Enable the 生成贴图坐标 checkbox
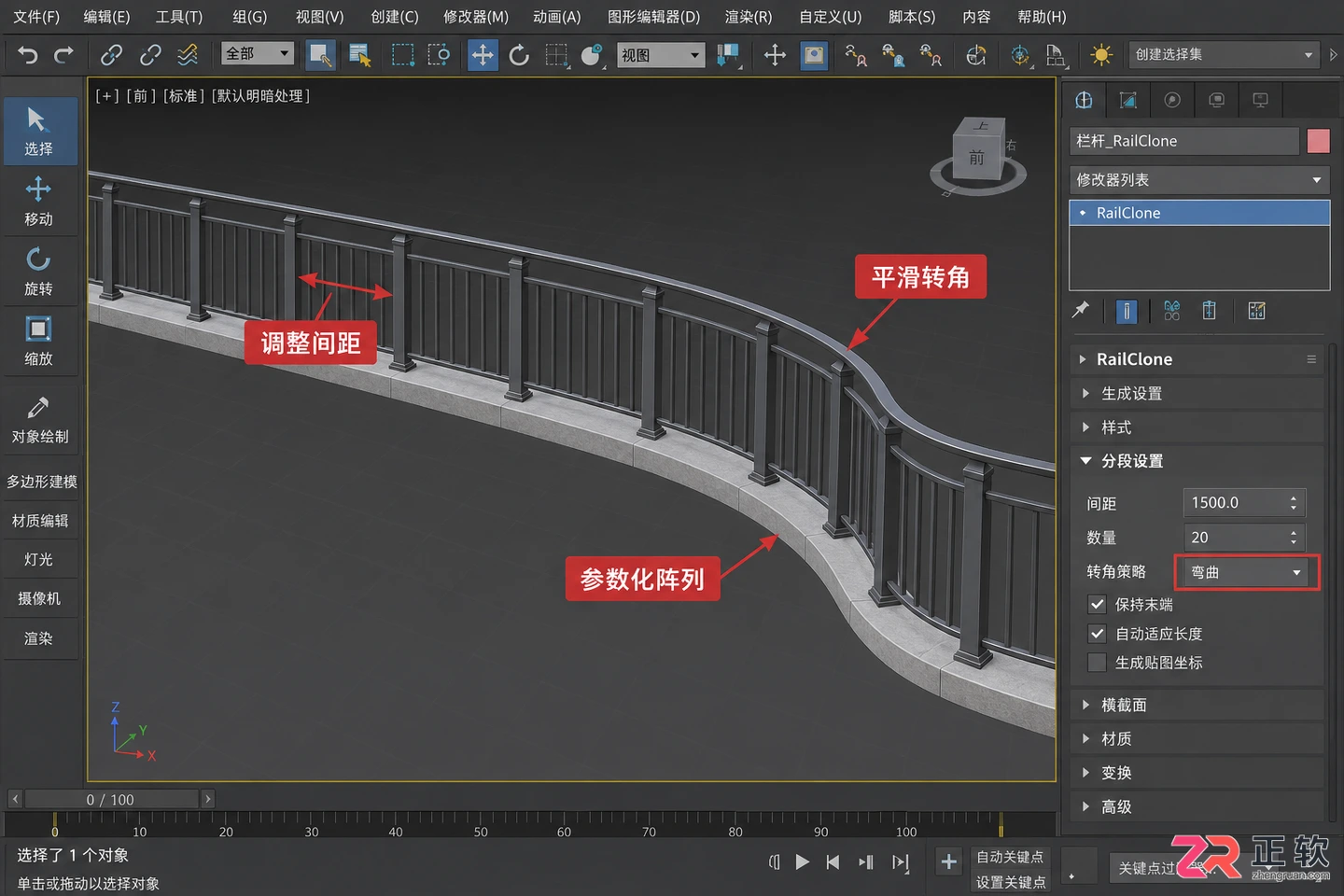This screenshot has height=896, width=1344. [x=1098, y=663]
